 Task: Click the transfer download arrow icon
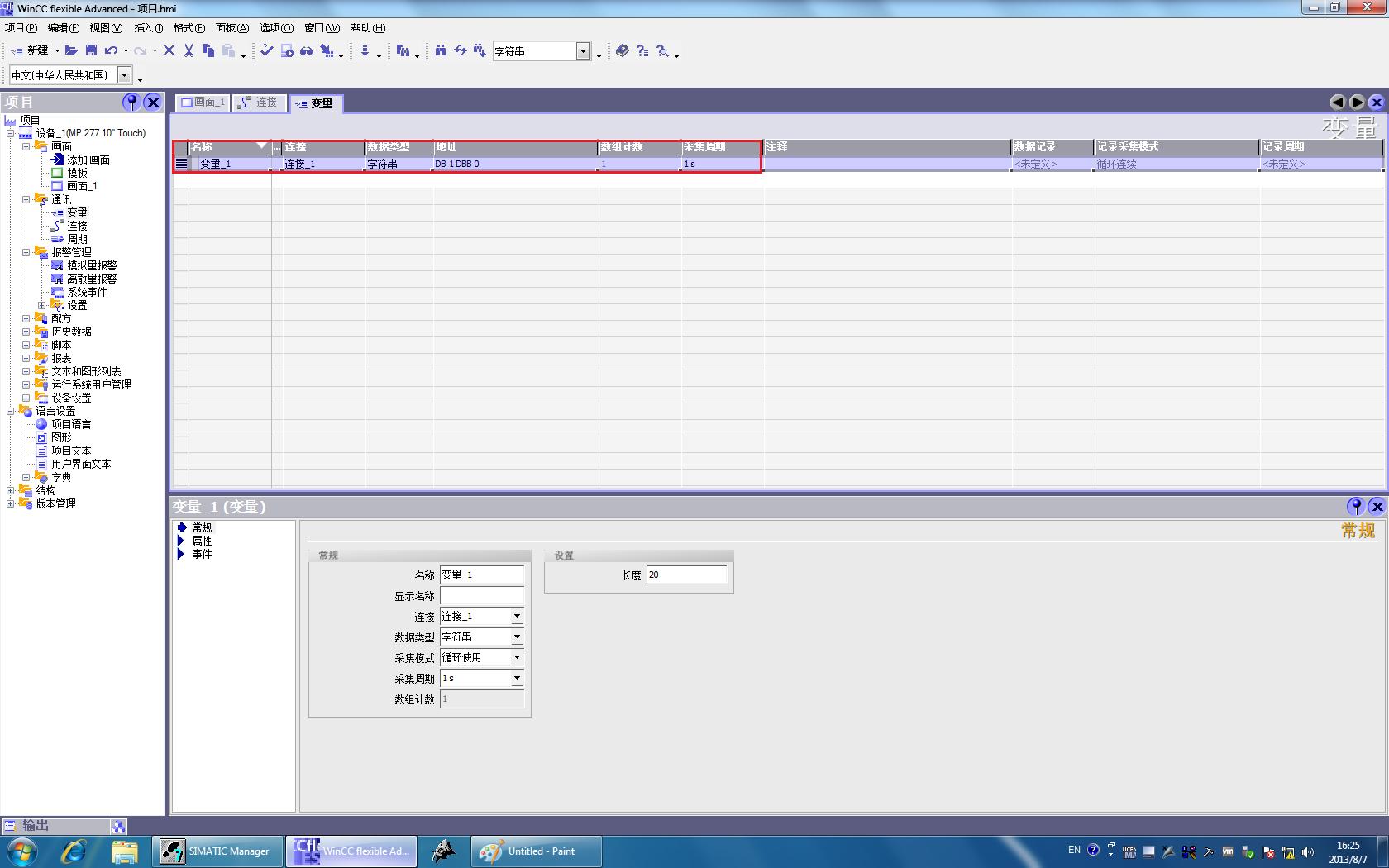(365, 50)
